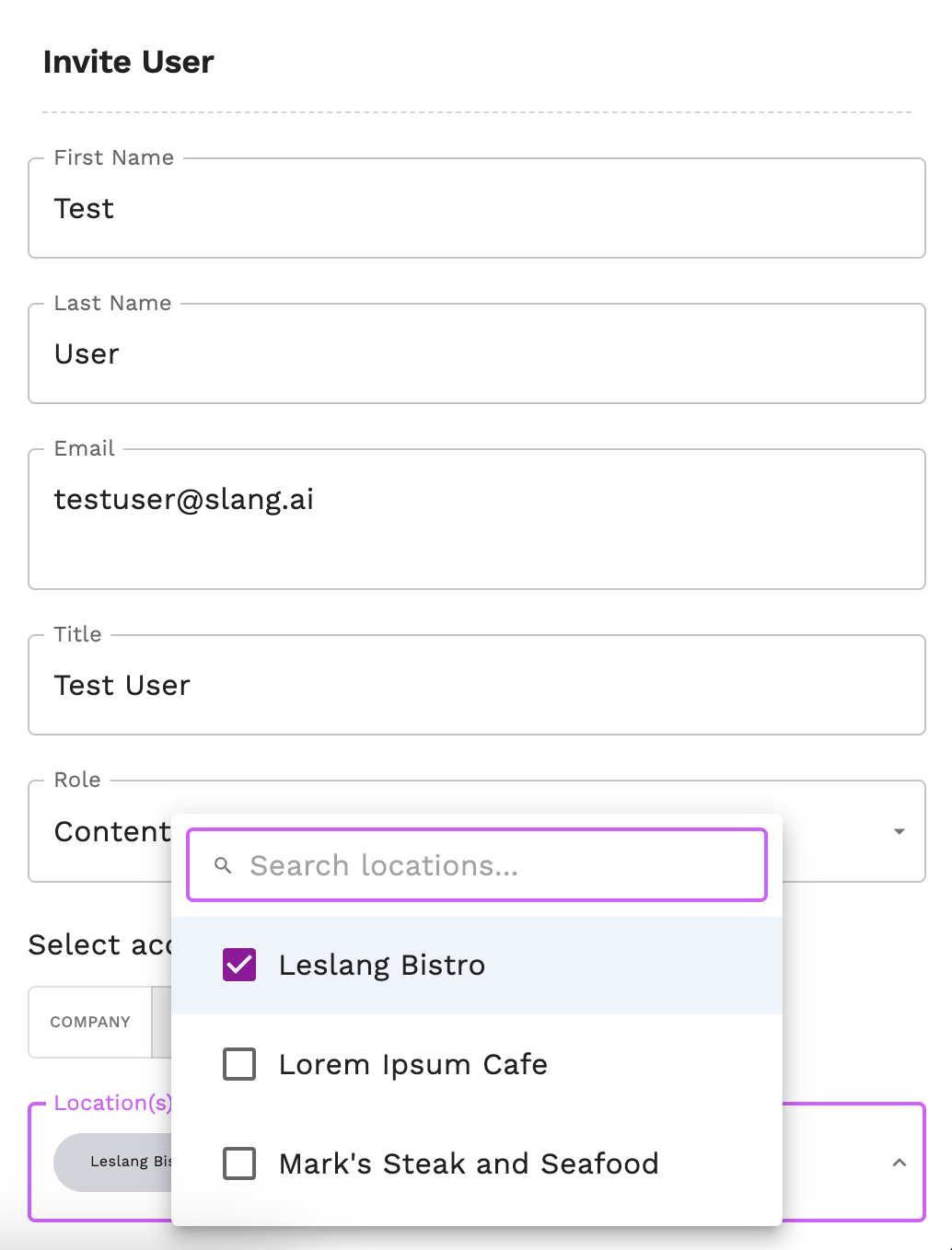952x1250 pixels.
Task: Click into the Last Name field
Action: click(476, 354)
